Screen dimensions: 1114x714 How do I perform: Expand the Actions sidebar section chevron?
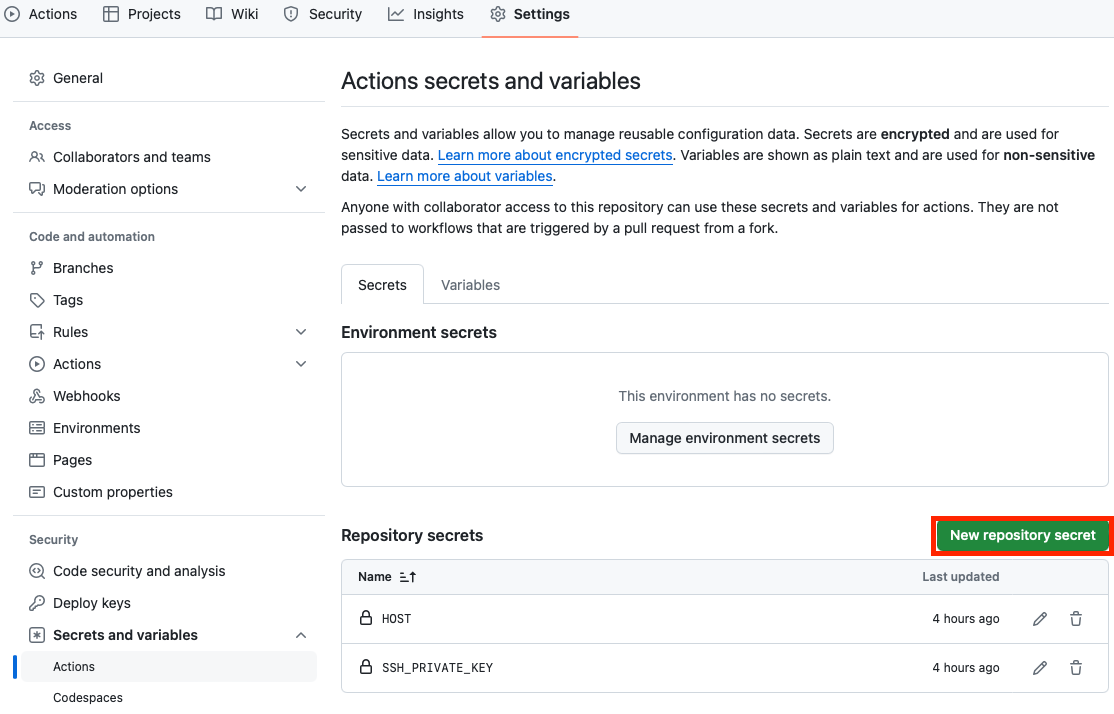pyautogui.click(x=301, y=364)
